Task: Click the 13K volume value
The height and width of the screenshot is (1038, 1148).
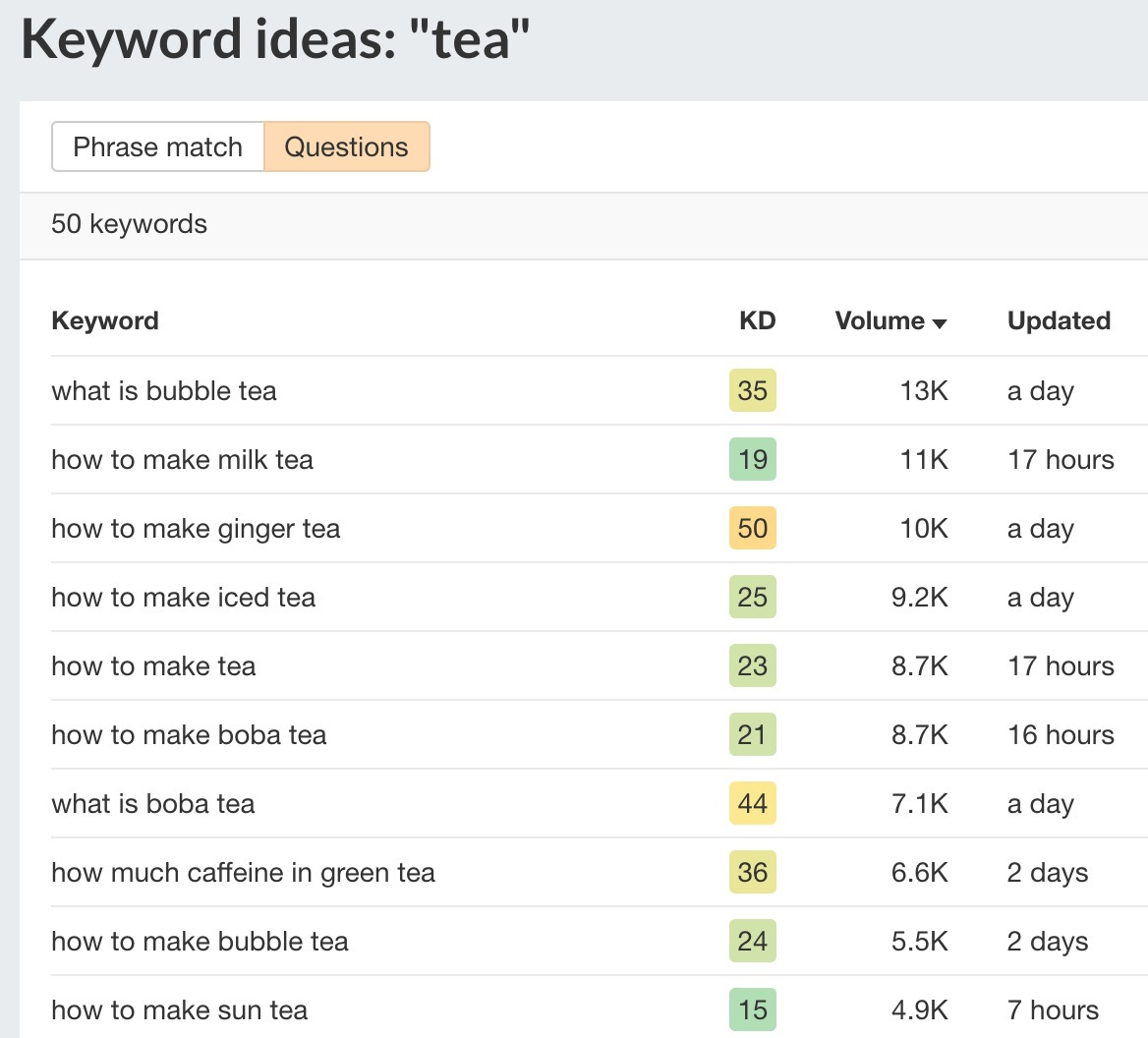Action: coord(924,391)
